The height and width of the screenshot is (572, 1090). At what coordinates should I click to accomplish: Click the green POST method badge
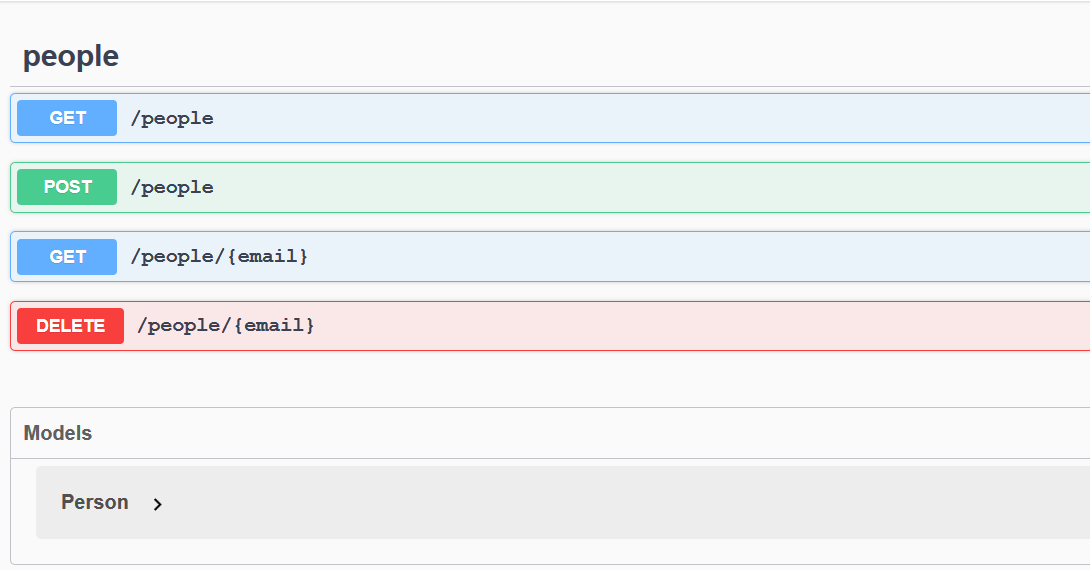[x=67, y=187]
